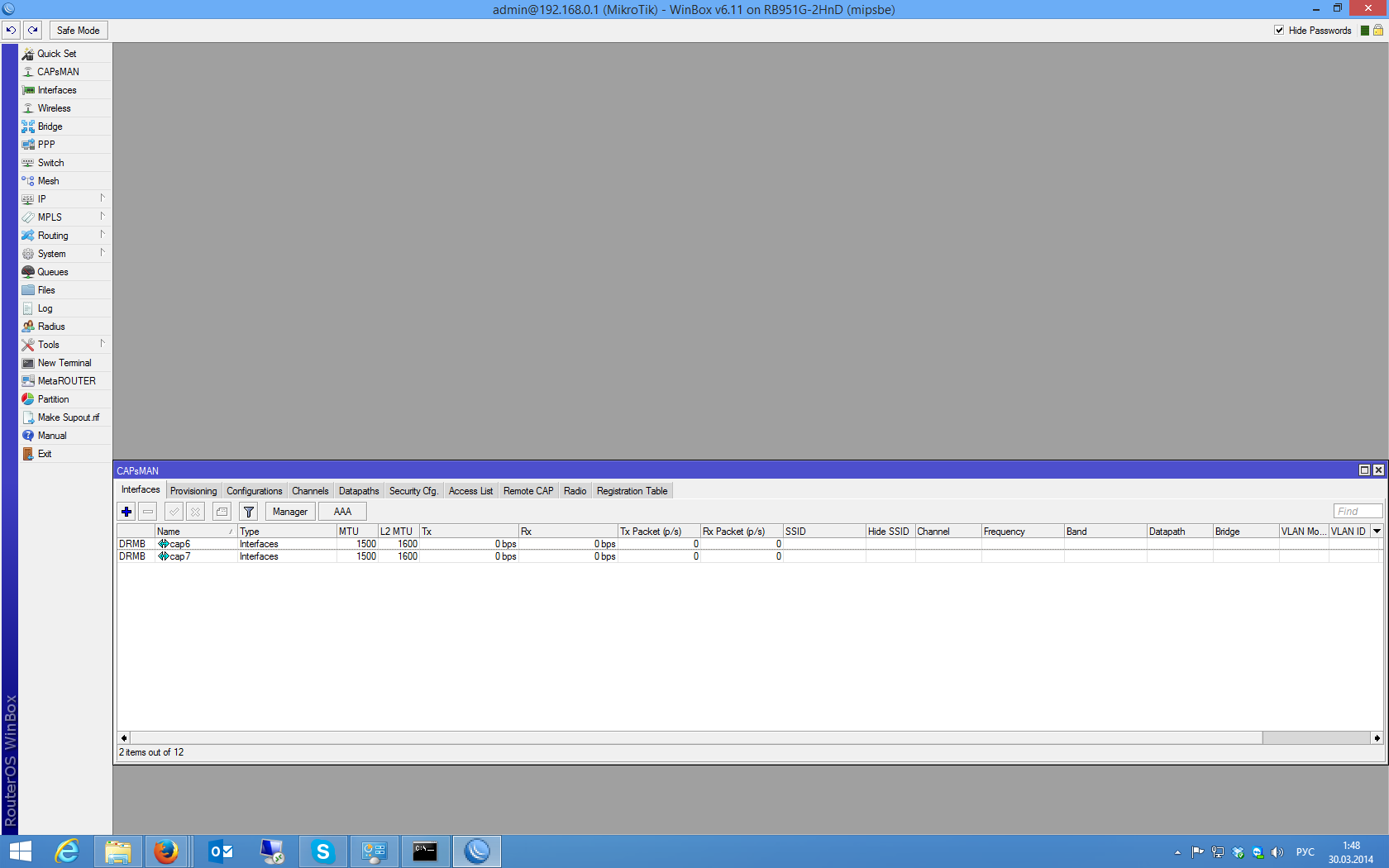The width and height of the screenshot is (1389, 868).
Task: Click the Disable cross toolbar button
Action: 195,512
